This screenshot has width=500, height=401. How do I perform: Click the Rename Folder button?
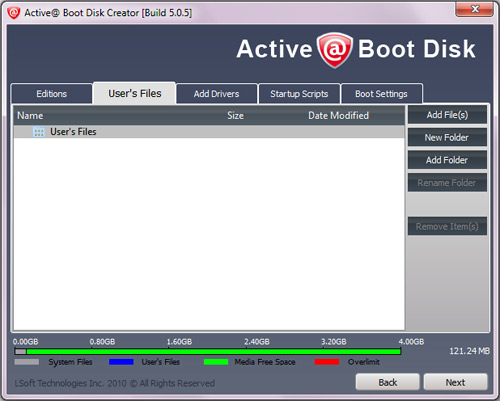pos(447,183)
